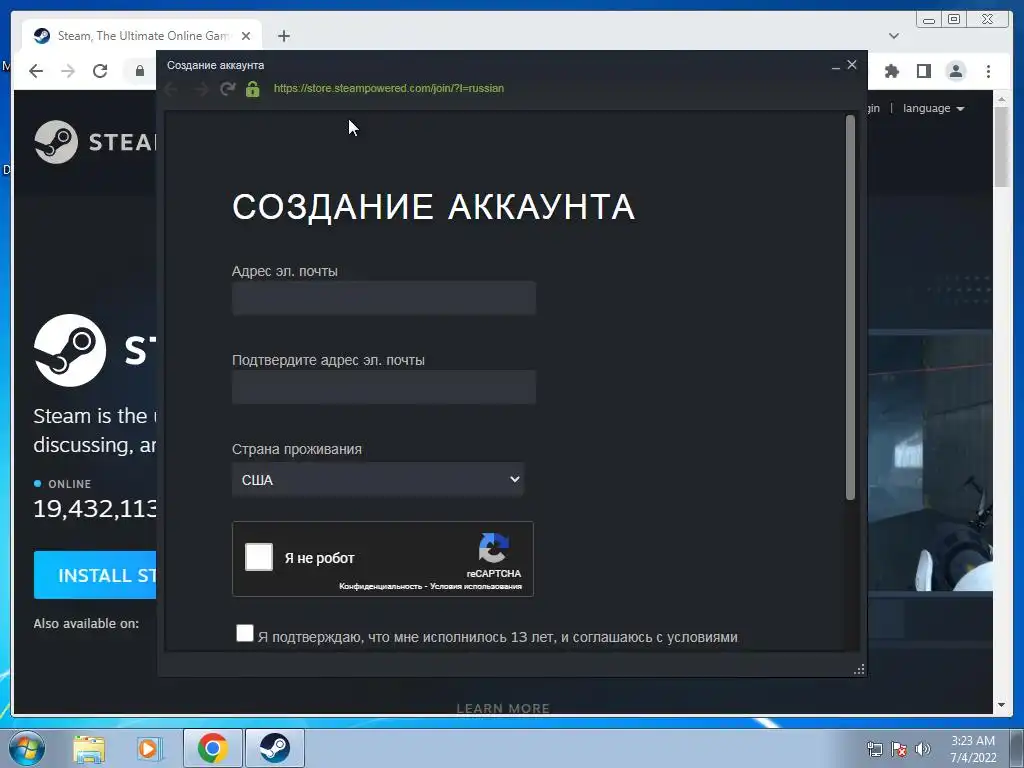The width and height of the screenshot is (1024, 768).
Task: Reload the page in Chrome
Action: (x=100, y=71)
